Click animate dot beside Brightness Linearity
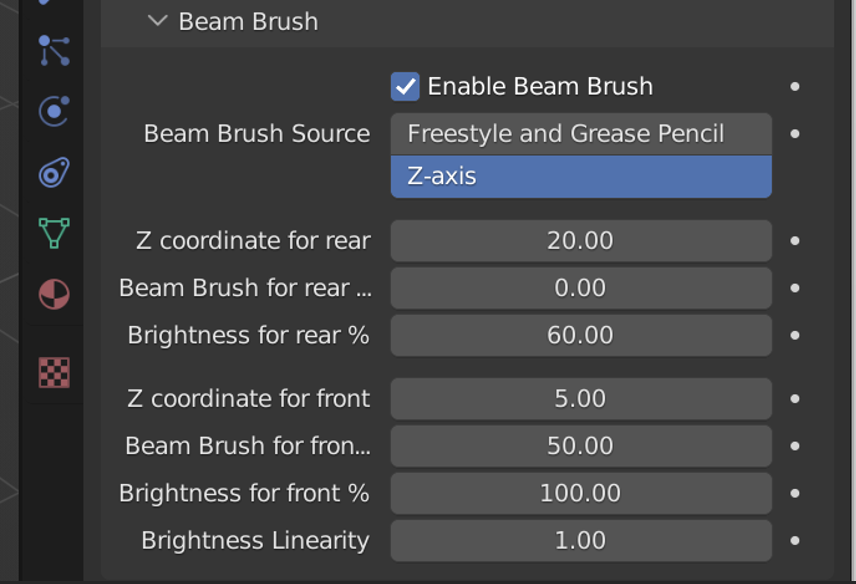 pos(795,541)
